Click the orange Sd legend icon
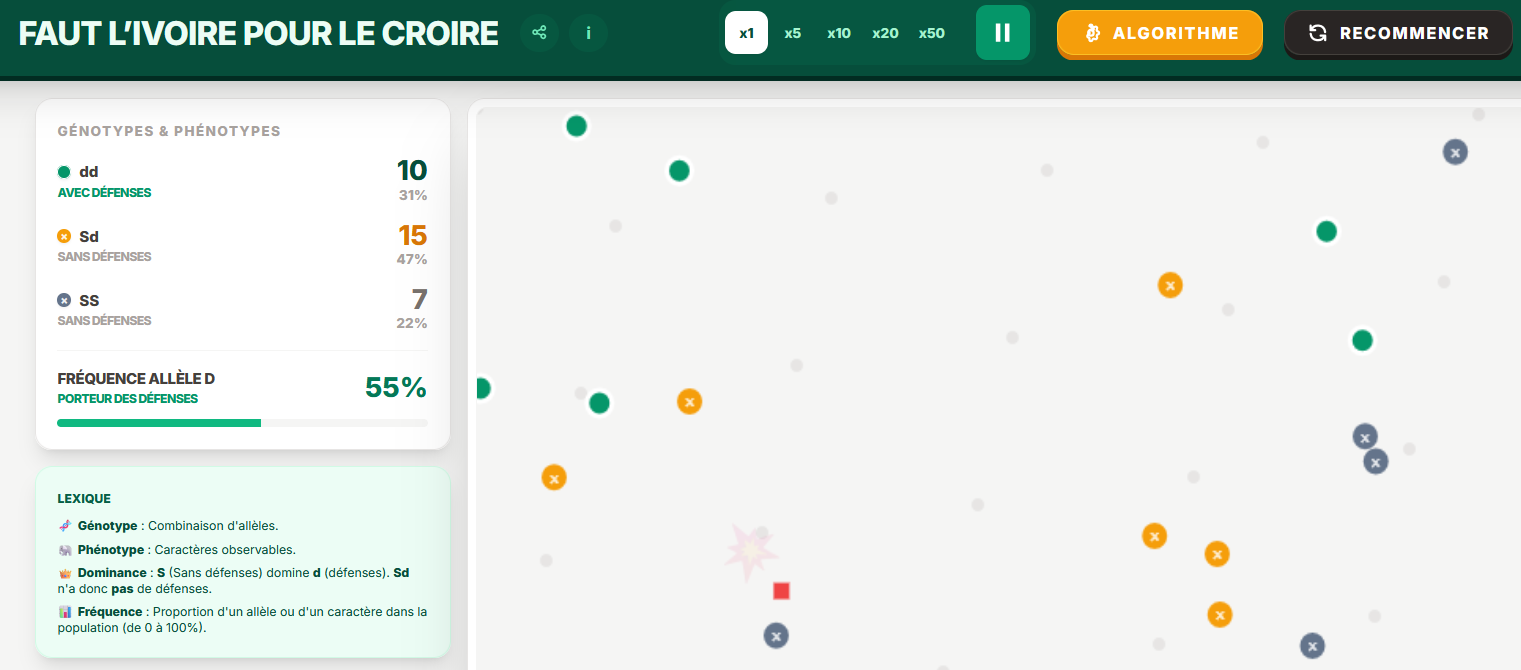 tap(64, 237)
